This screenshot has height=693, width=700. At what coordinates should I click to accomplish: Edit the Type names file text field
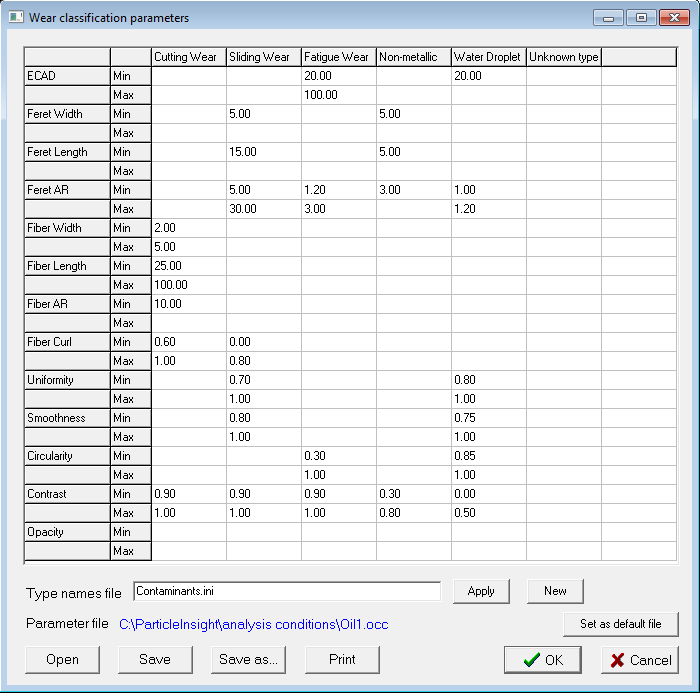[286, 592]
